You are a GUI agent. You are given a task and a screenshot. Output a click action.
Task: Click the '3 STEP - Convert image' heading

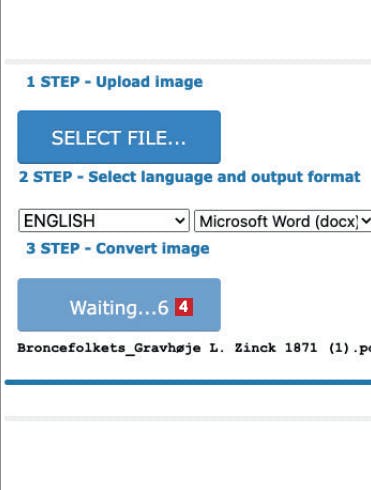(x=118, y=248)
